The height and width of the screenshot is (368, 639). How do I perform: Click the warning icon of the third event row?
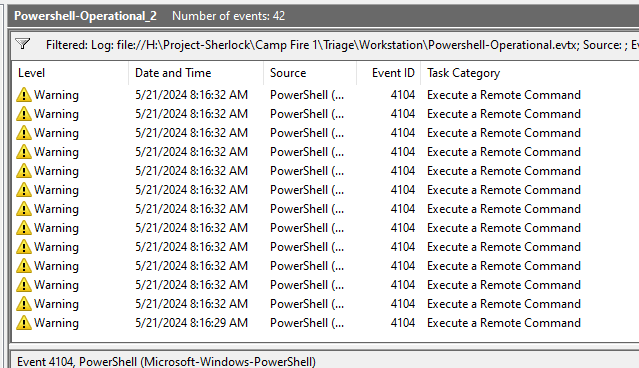(x=24, y=133)
